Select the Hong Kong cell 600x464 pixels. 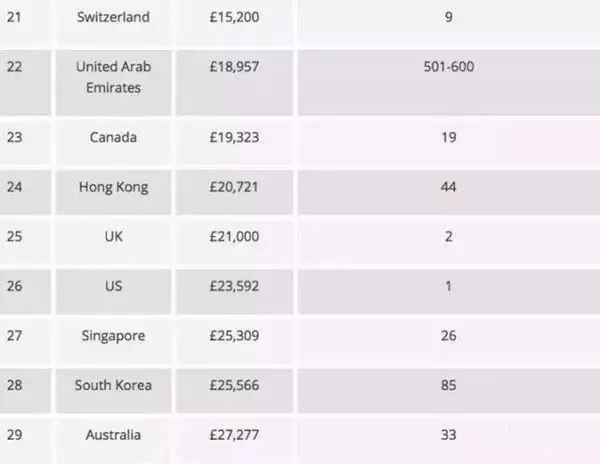pyautogui.click(x=112, y=187)
